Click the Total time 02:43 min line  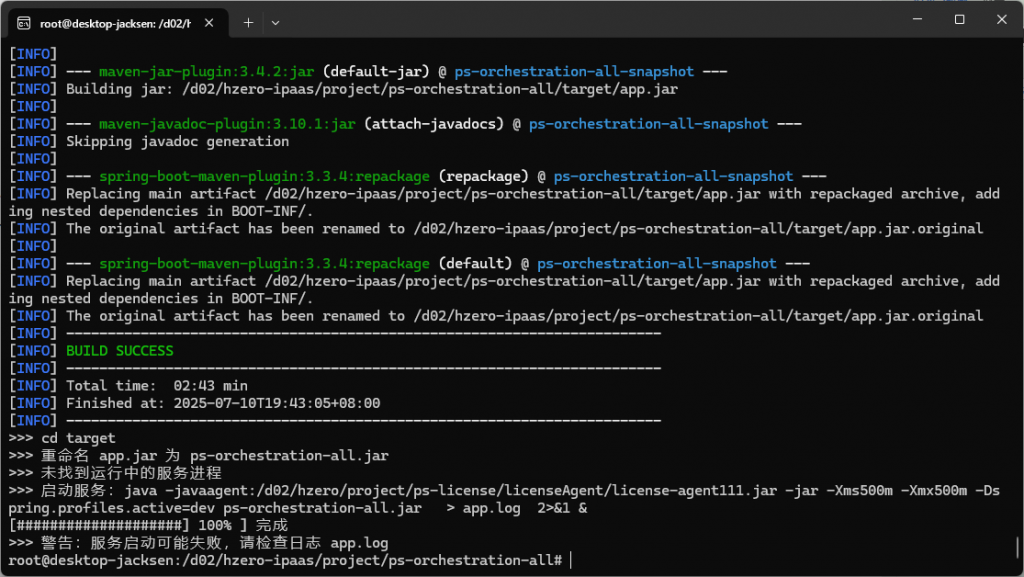click(x=156, y=386)
